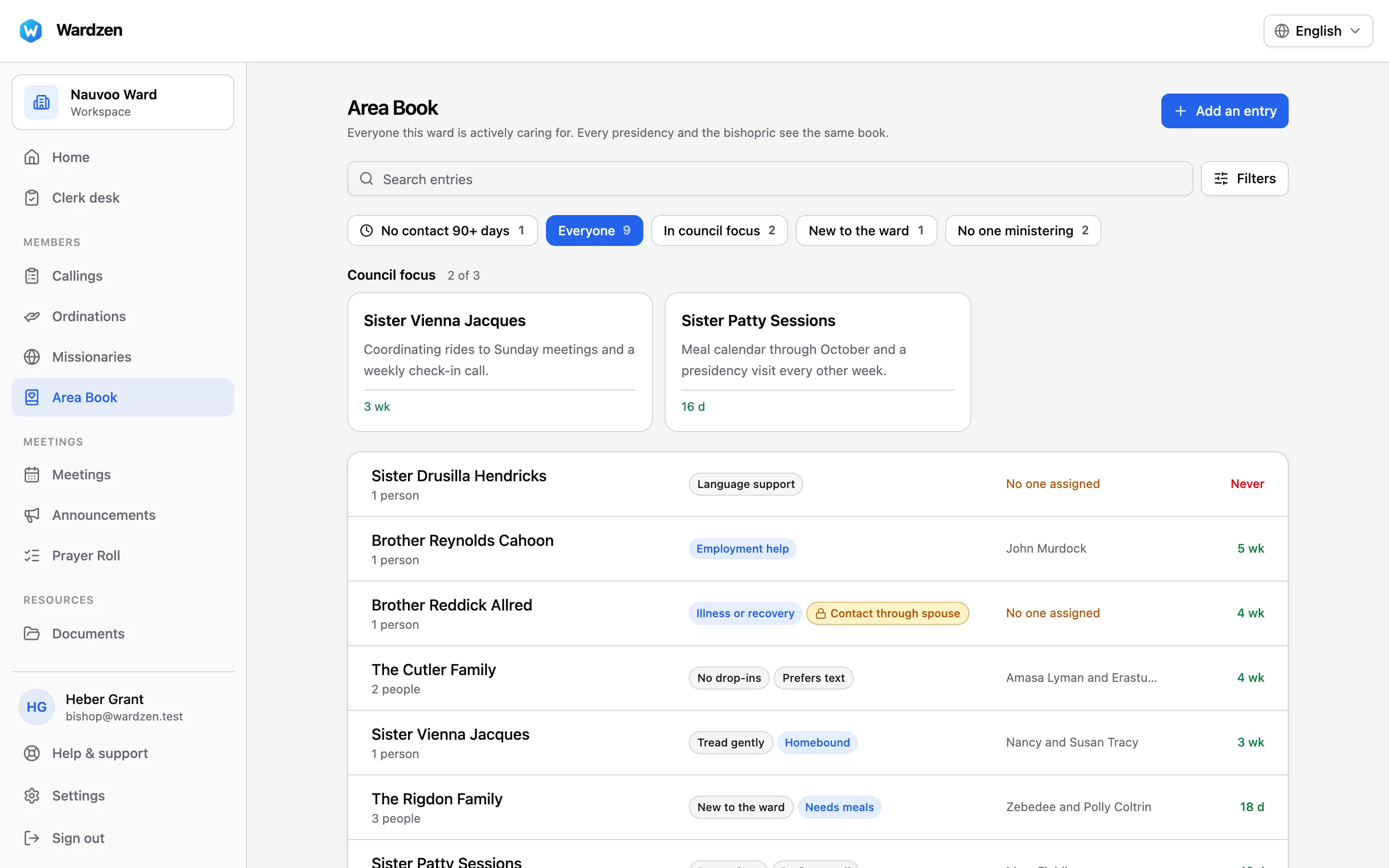Click the Settings gear icon

pos(31,795)
